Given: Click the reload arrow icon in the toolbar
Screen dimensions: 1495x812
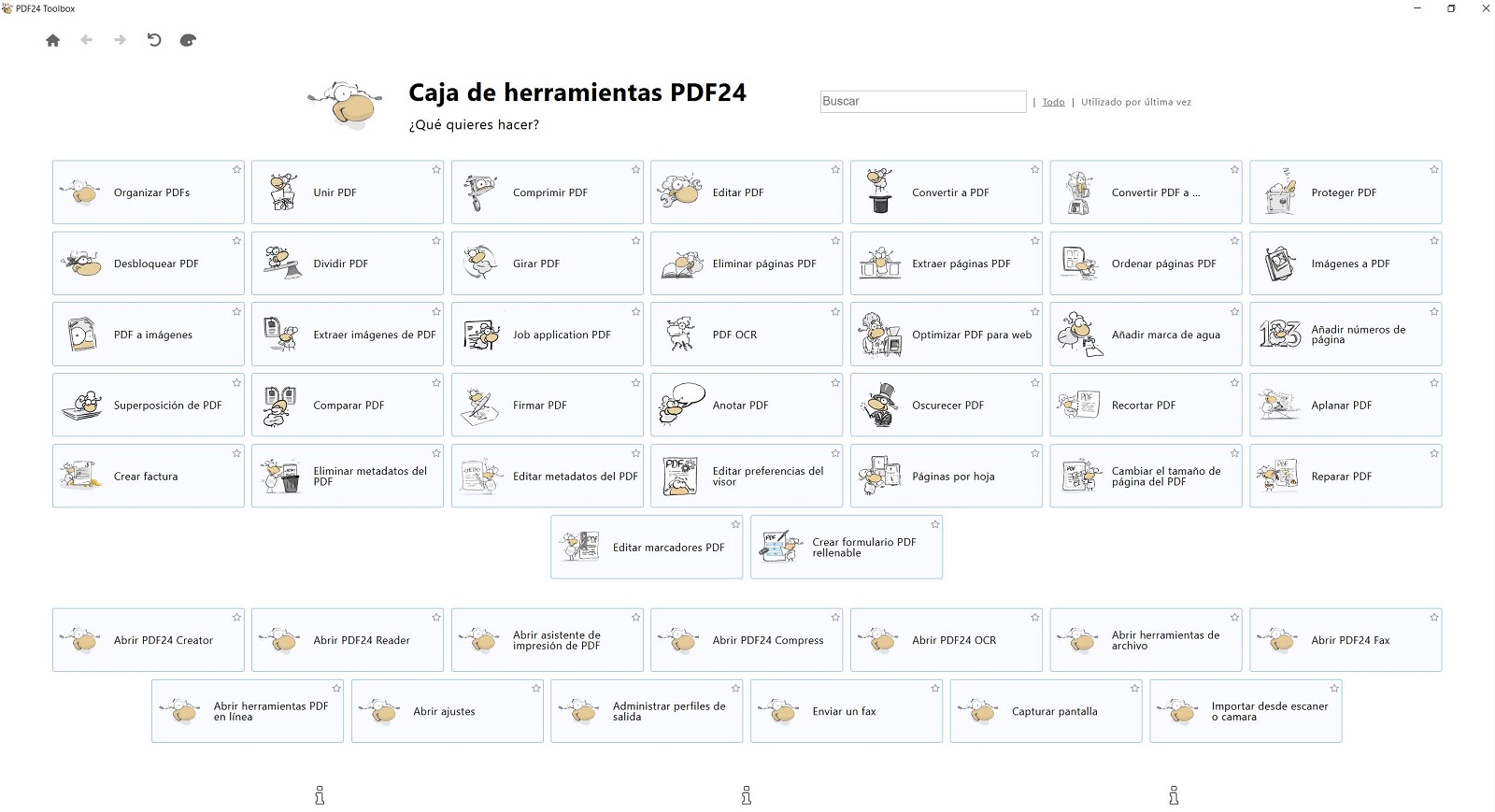Looking at the screenshot, I should click(x=154, y=40).
